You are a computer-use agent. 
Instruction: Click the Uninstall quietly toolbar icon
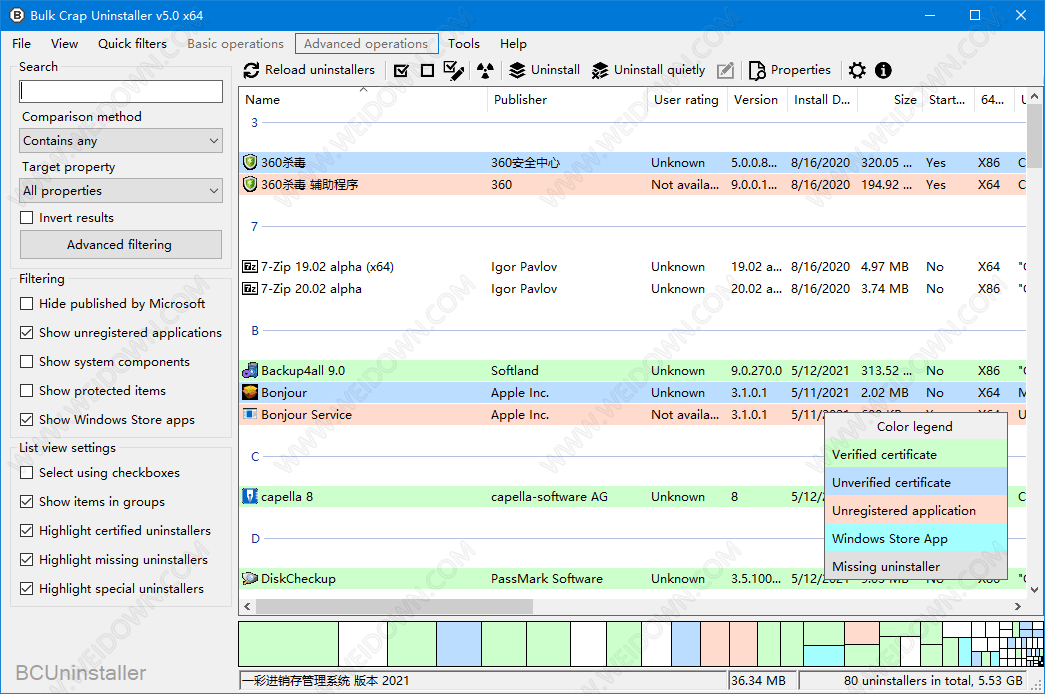coord(600,70)
